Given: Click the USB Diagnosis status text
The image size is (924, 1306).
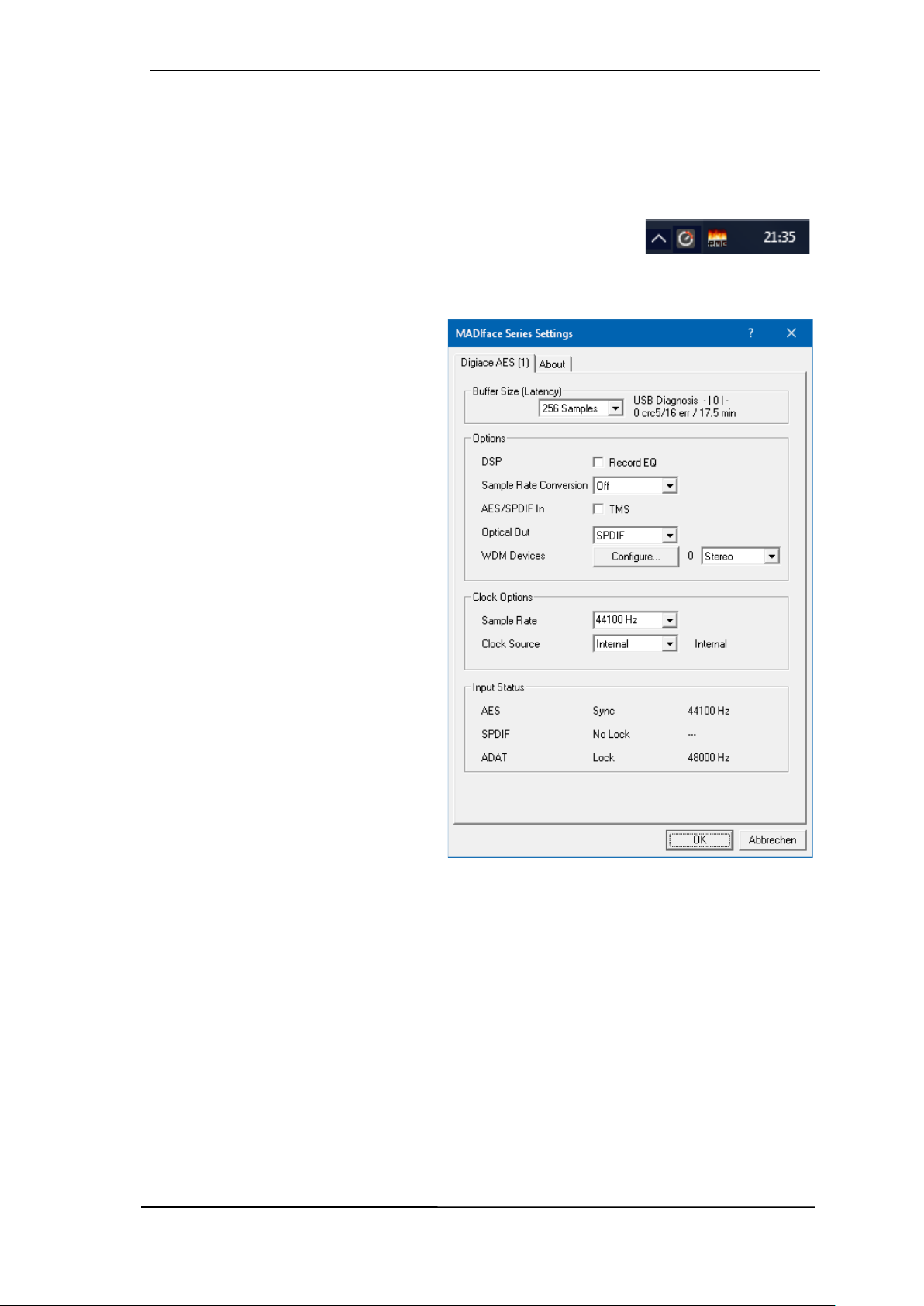Looking at the screenshot, I should tap(681, 401).
